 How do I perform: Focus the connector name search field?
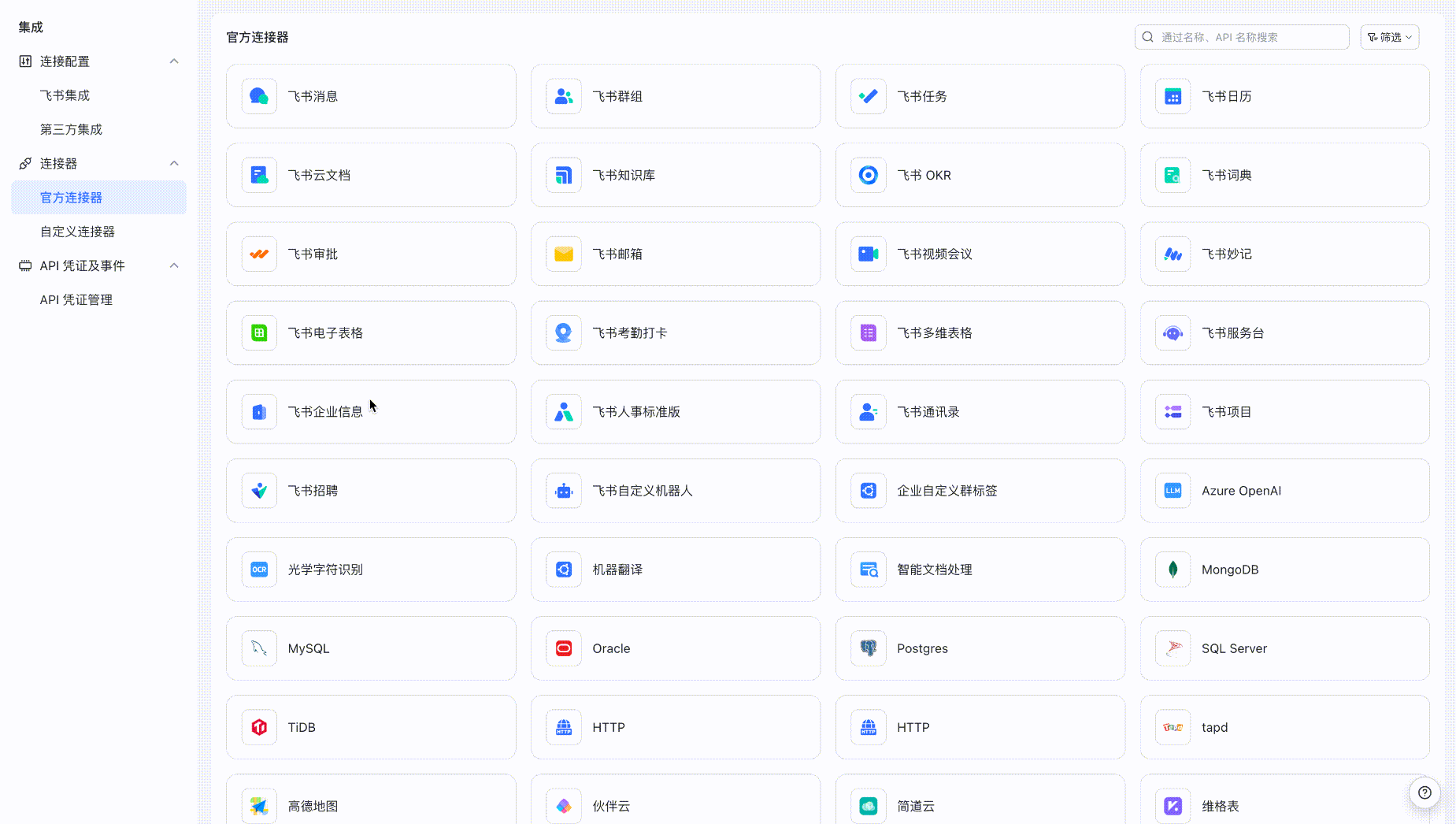1242,37
